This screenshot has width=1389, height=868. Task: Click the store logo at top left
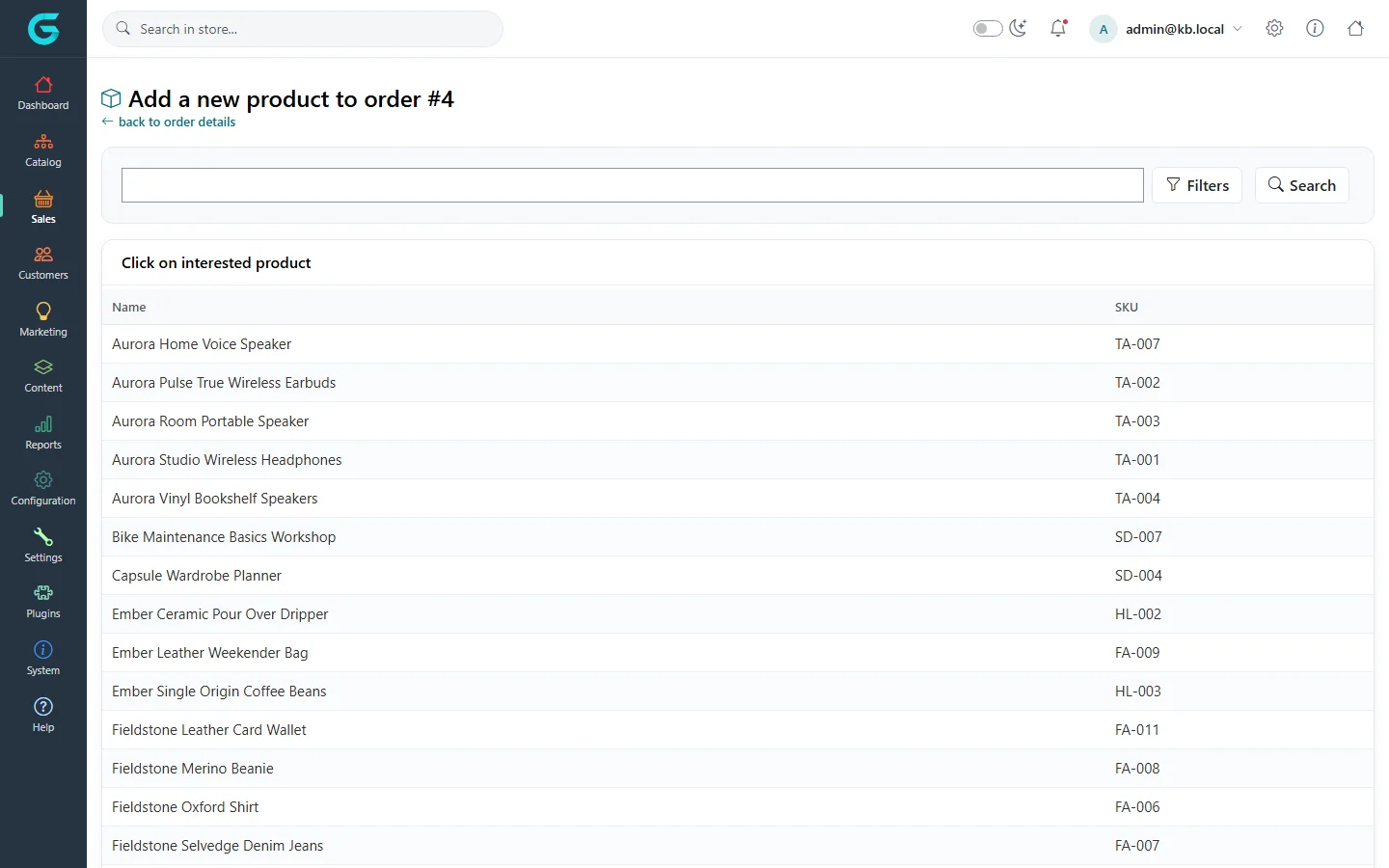(43, 29)
